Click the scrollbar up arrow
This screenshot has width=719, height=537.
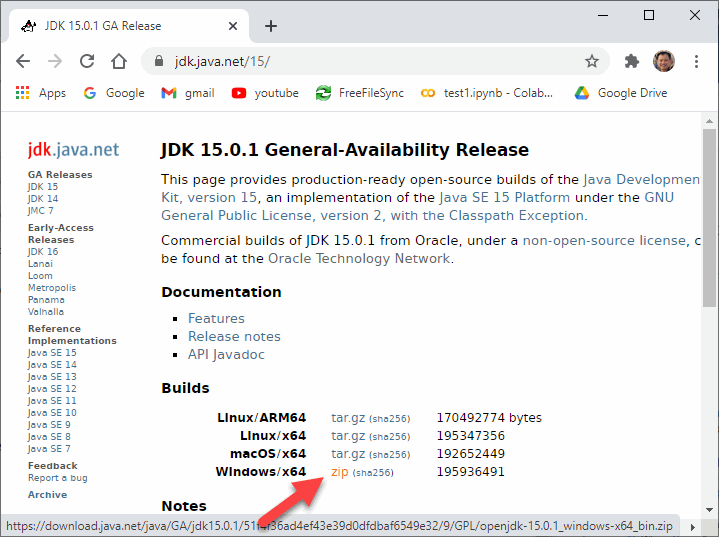[x=709, y=121]
